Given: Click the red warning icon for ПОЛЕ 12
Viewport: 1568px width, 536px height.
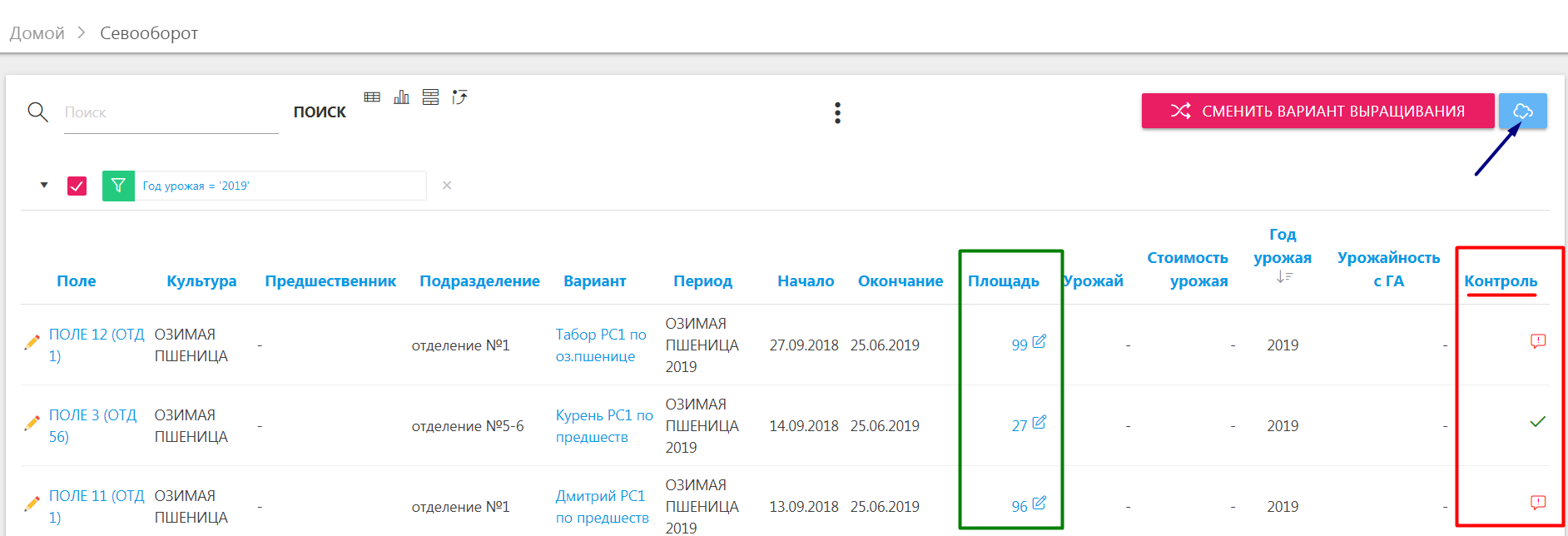Looking at the screenshot, I should pos(1537,341).
